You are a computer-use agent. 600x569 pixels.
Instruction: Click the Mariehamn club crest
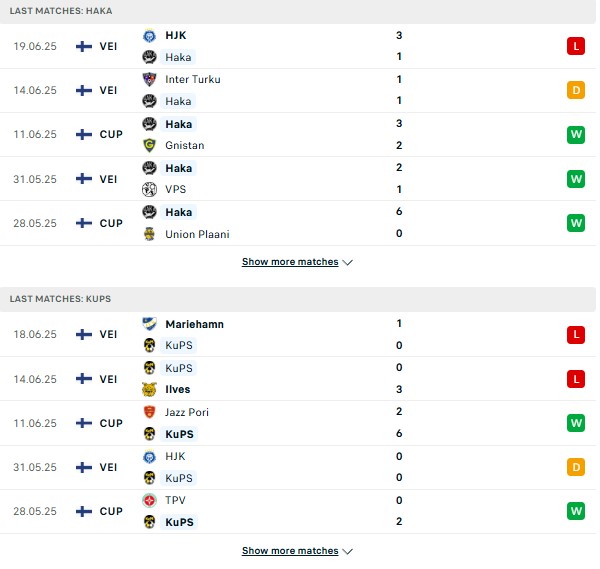pyautogui.click(x=149, y=324)
